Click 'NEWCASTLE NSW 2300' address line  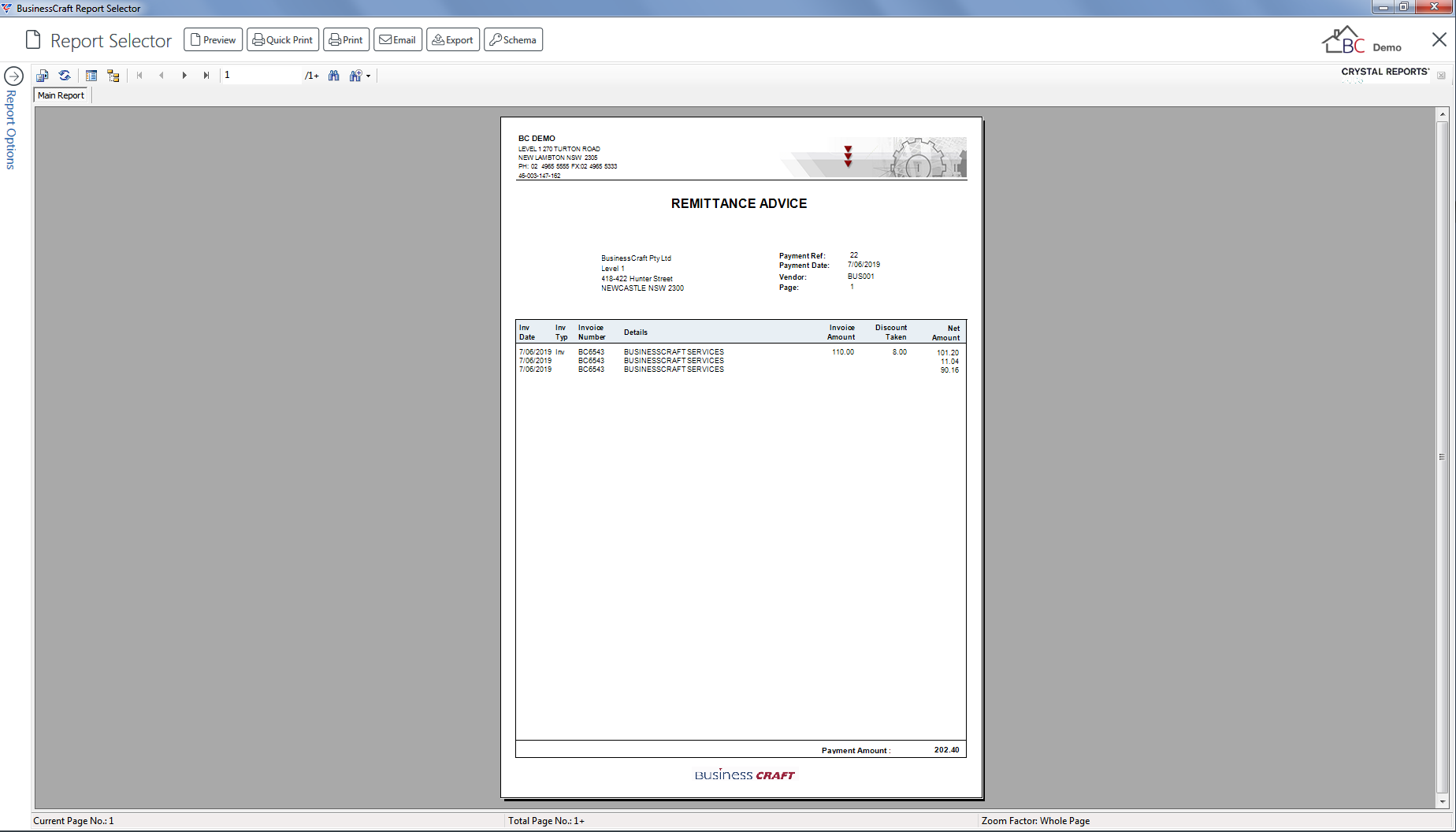(642, 288)
